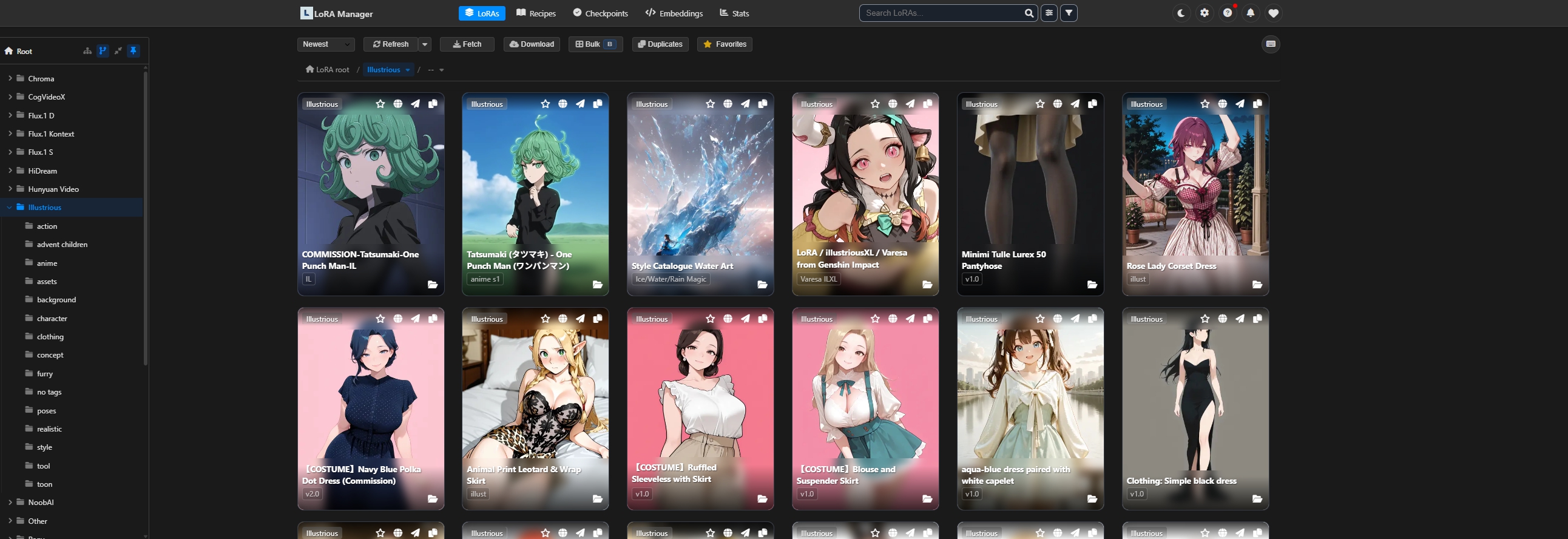1568x539 pixels.
Task: Star the Style Catalogue Water Art card
Action: [x=711, y=104]
